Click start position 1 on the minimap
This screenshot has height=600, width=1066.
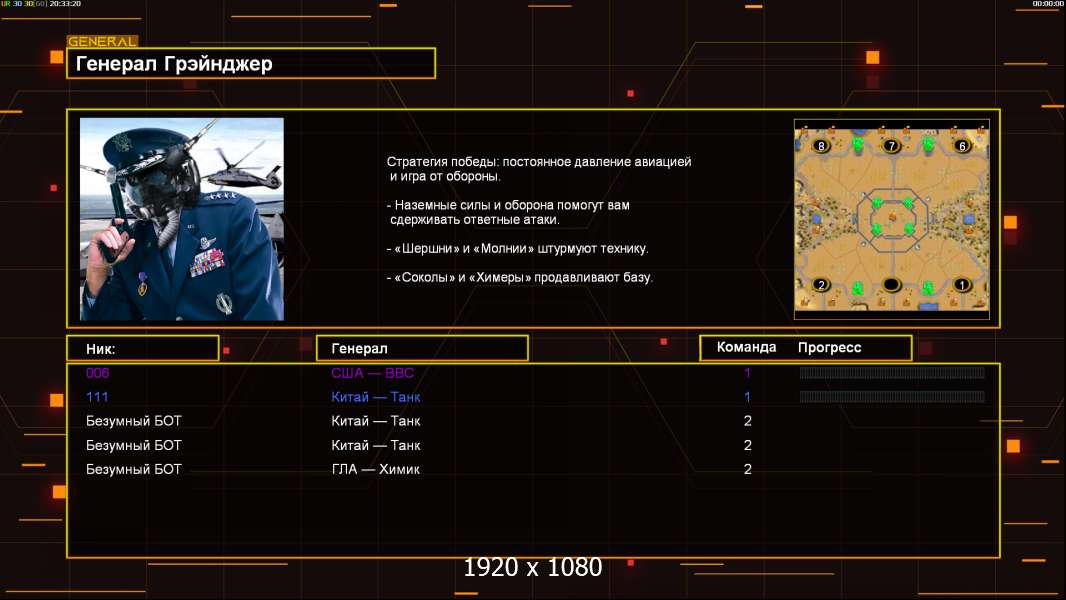click(962, 285)
